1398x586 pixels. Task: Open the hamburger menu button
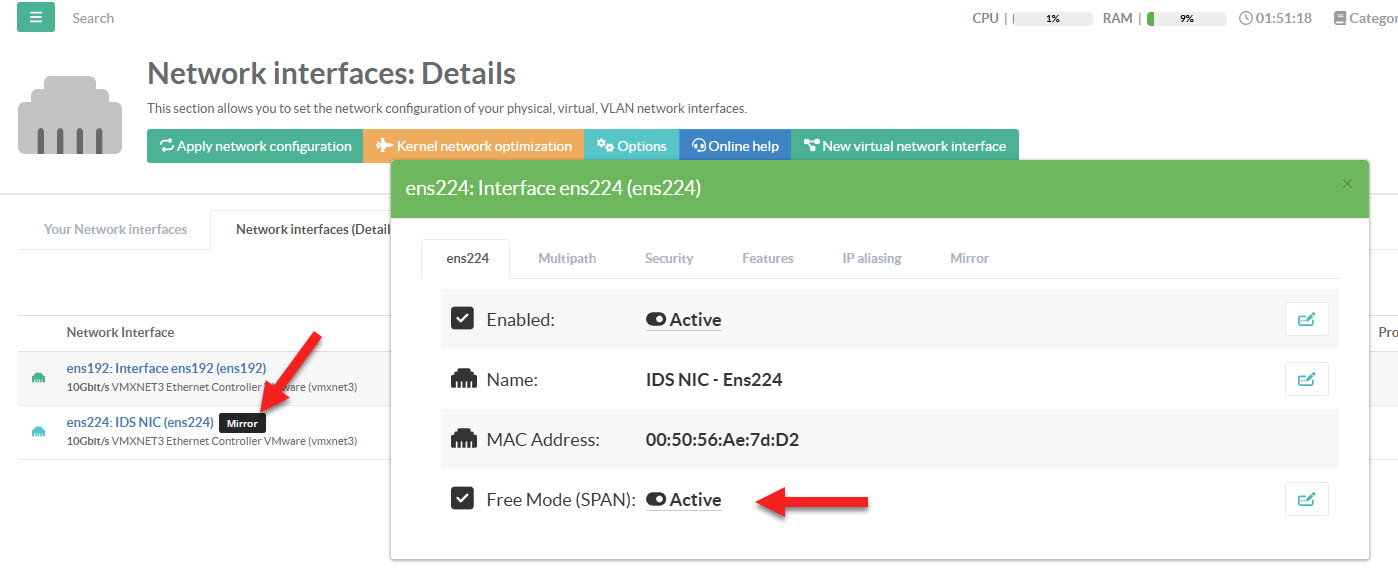click(36, 17)
